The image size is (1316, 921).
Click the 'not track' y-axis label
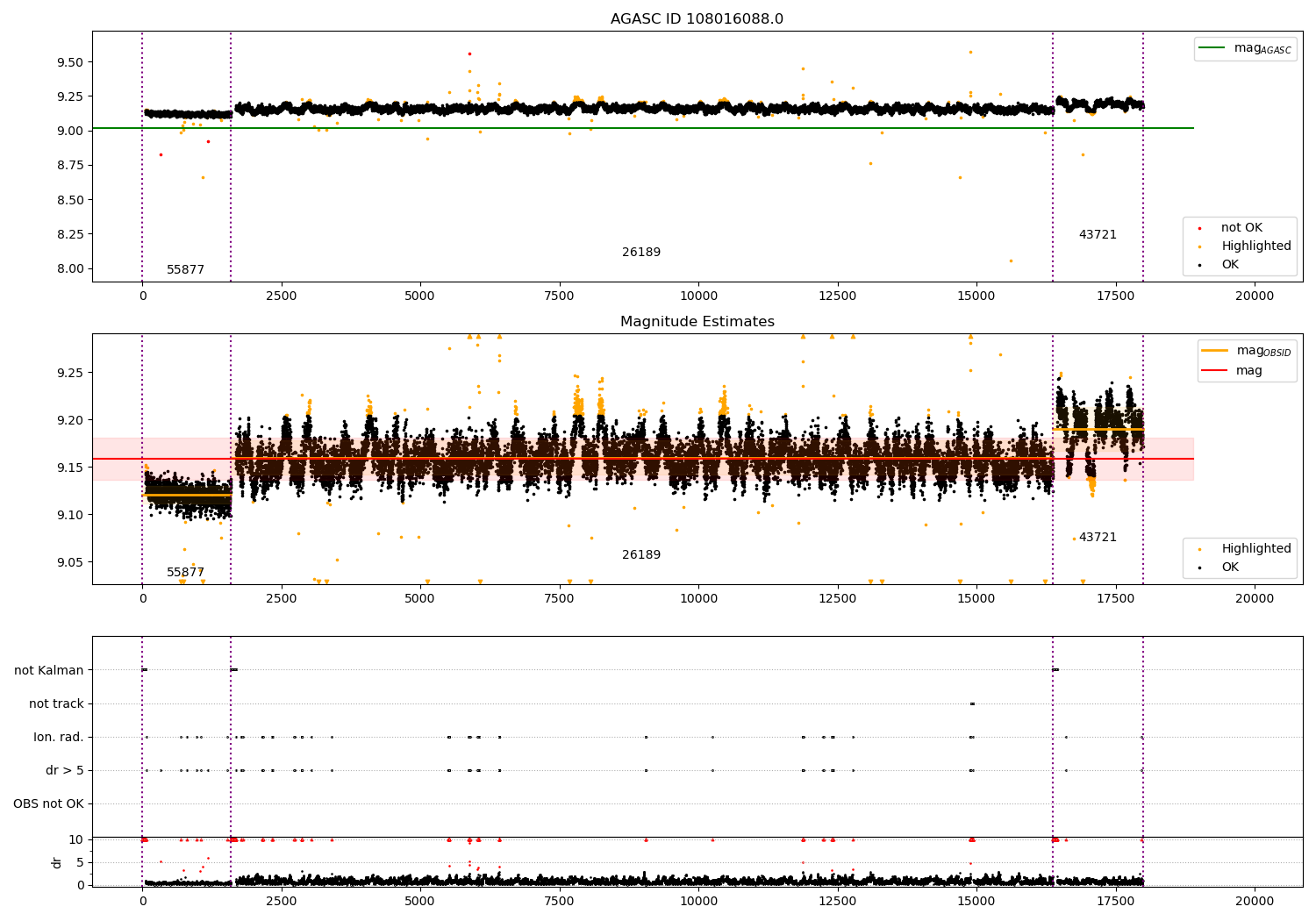tap(56, 704)
